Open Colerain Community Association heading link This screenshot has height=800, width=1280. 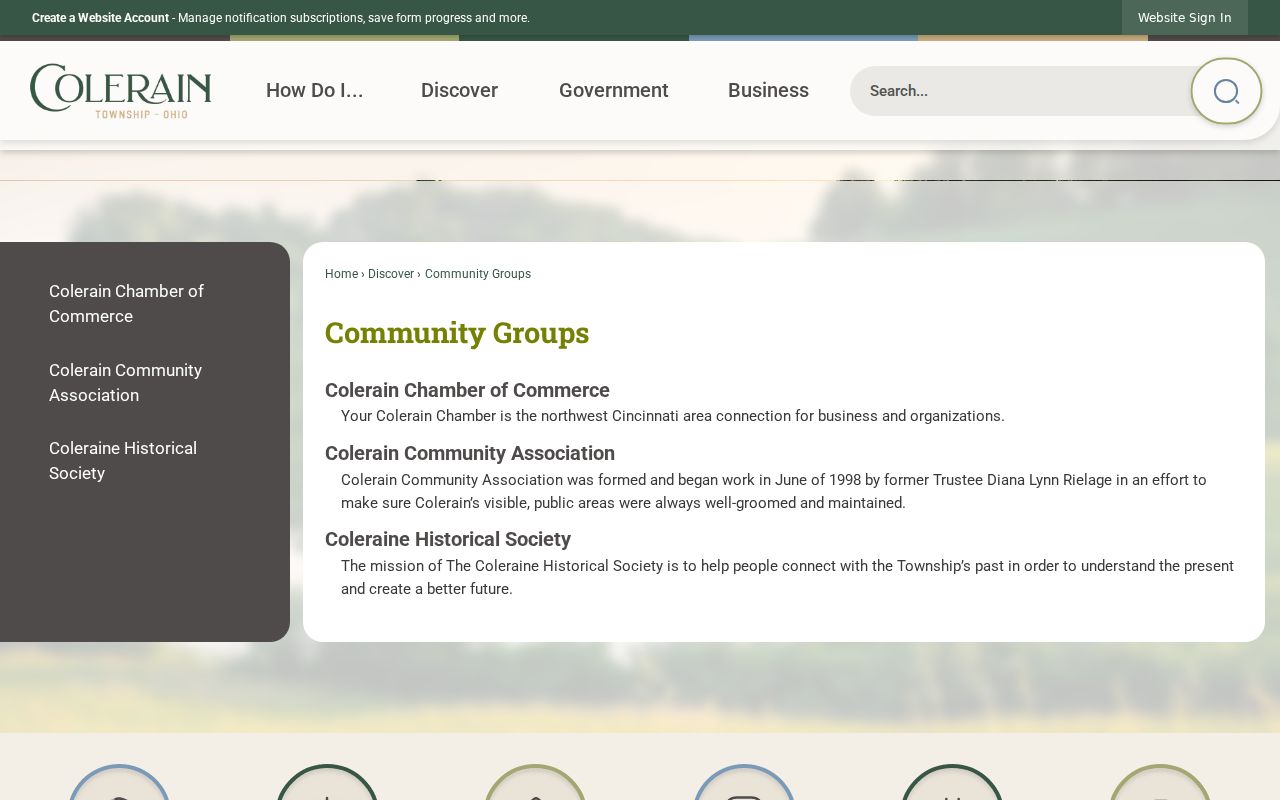470,453
